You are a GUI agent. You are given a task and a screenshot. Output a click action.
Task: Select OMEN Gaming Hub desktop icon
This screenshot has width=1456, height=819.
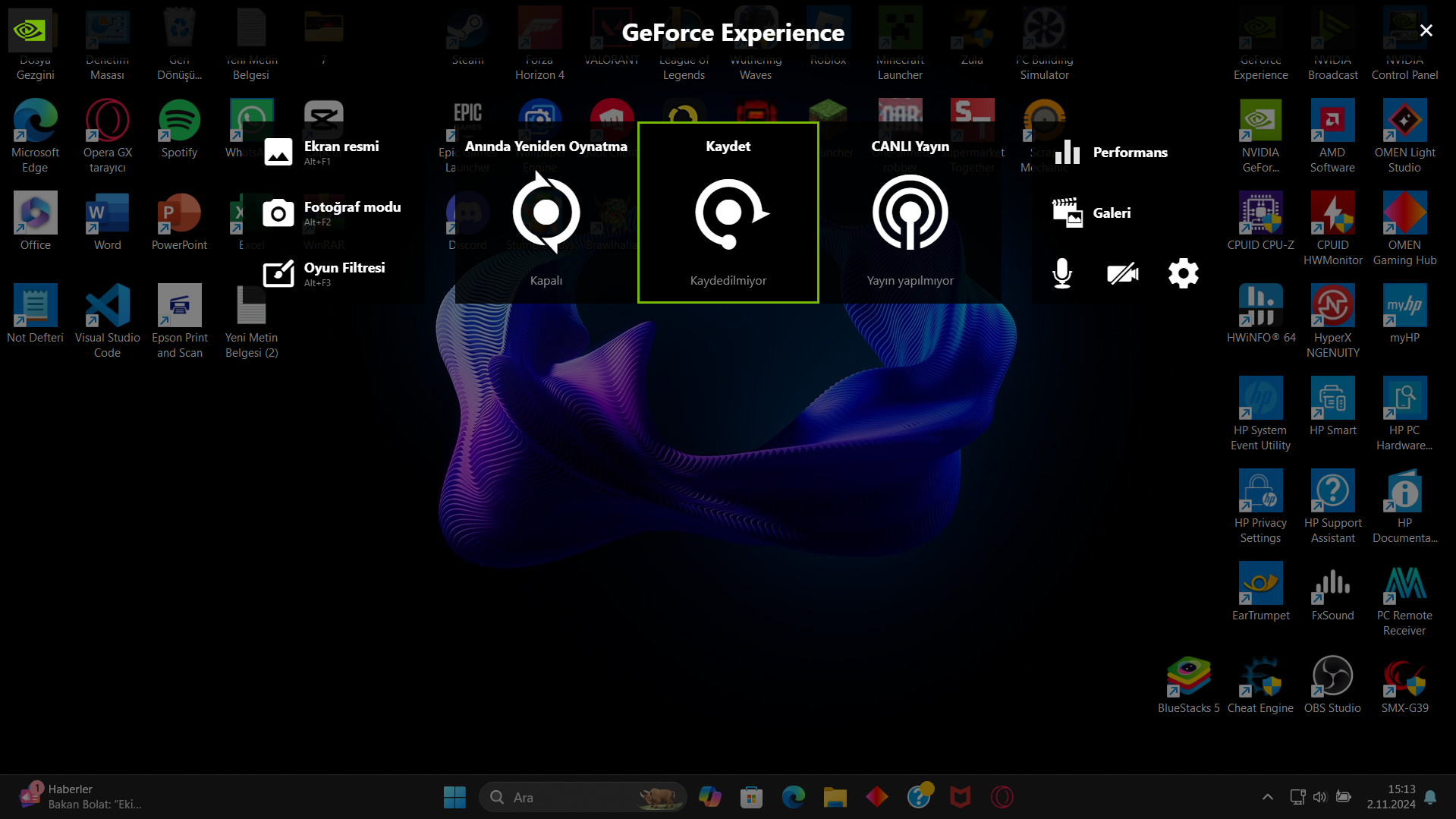(1405, 228)
